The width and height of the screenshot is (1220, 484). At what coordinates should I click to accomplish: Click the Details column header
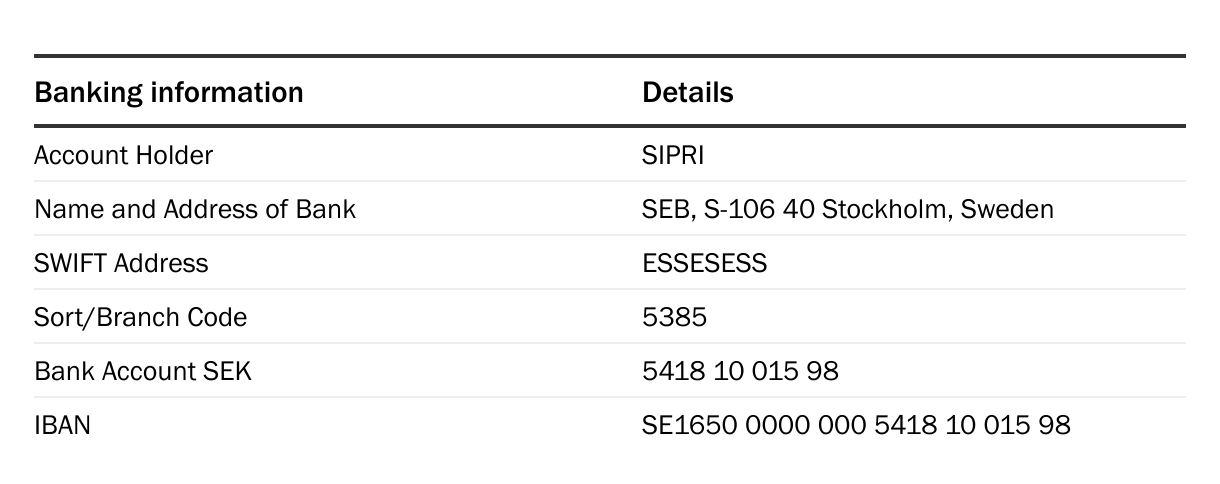pos(687,93)
